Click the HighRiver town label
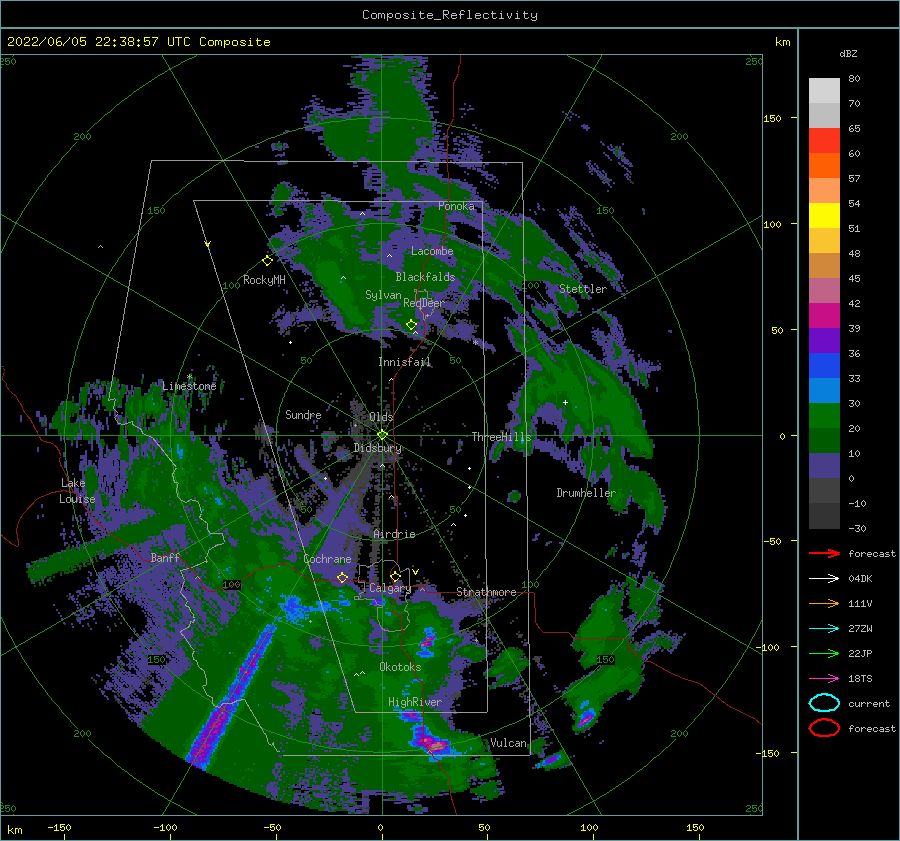900x841 pixels. [414, 702]
